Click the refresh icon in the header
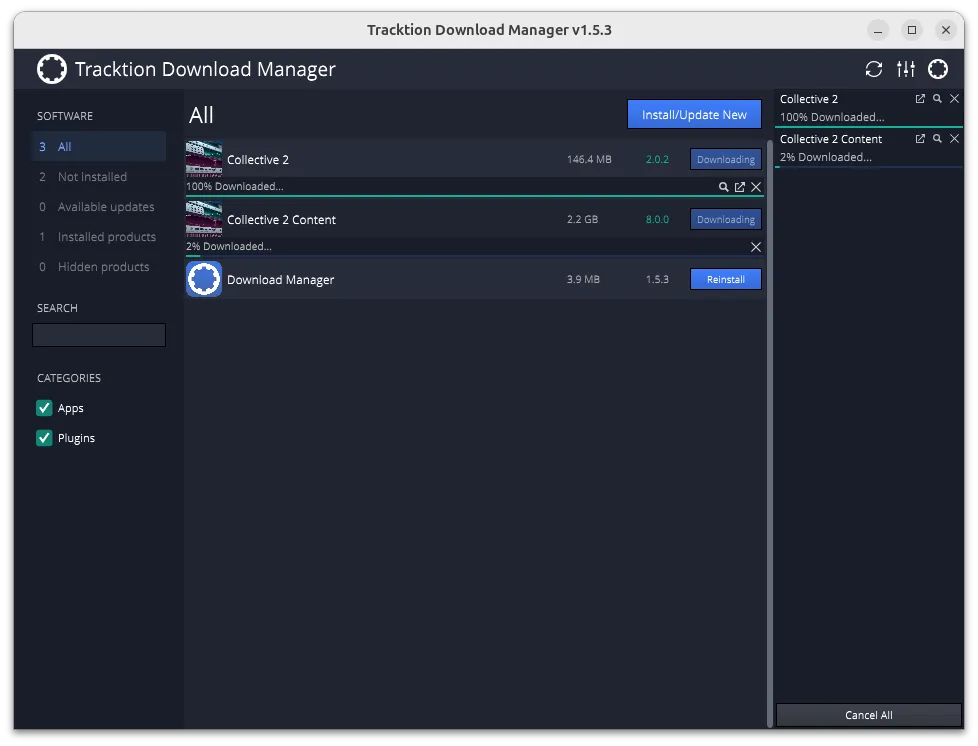 click(874, 69)
